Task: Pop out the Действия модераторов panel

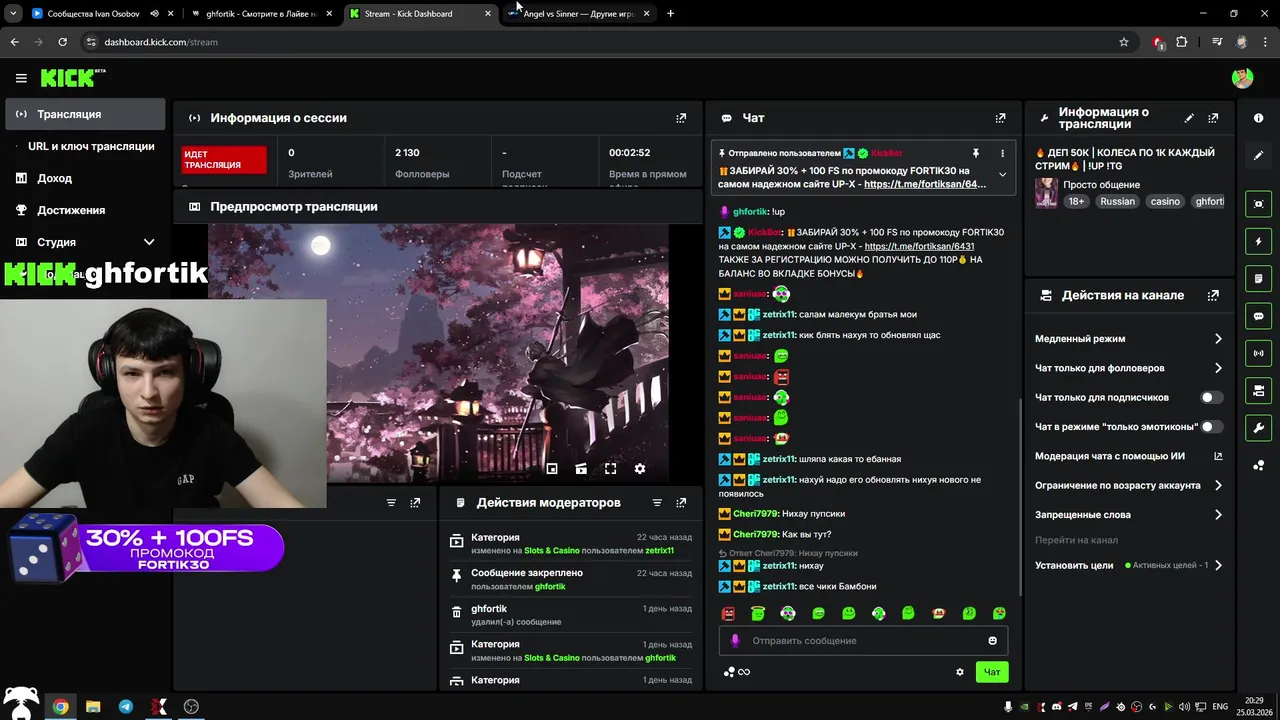Action: point(681,503)
